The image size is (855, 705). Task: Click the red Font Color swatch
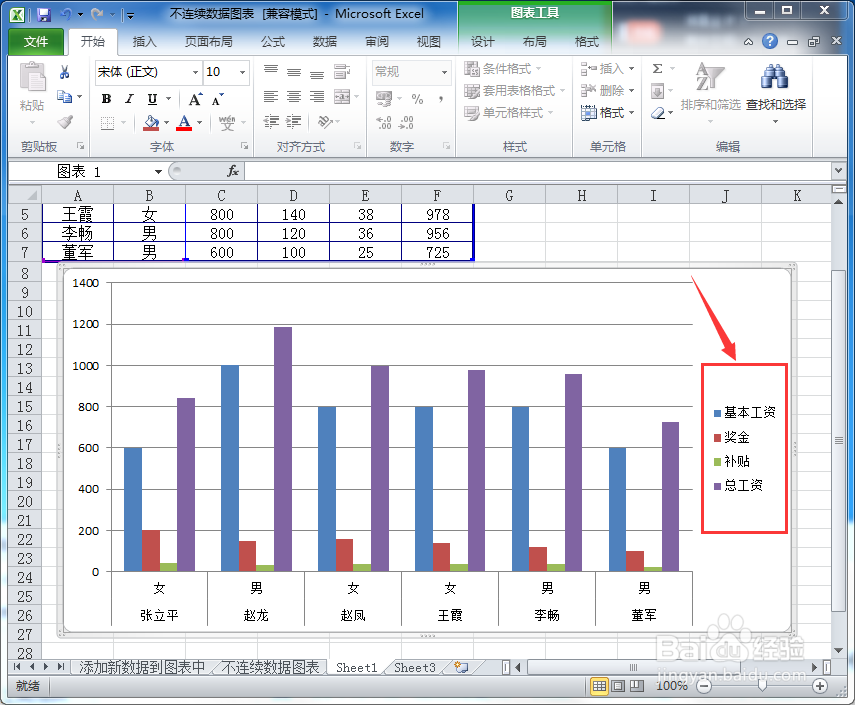tap(184, 123)
